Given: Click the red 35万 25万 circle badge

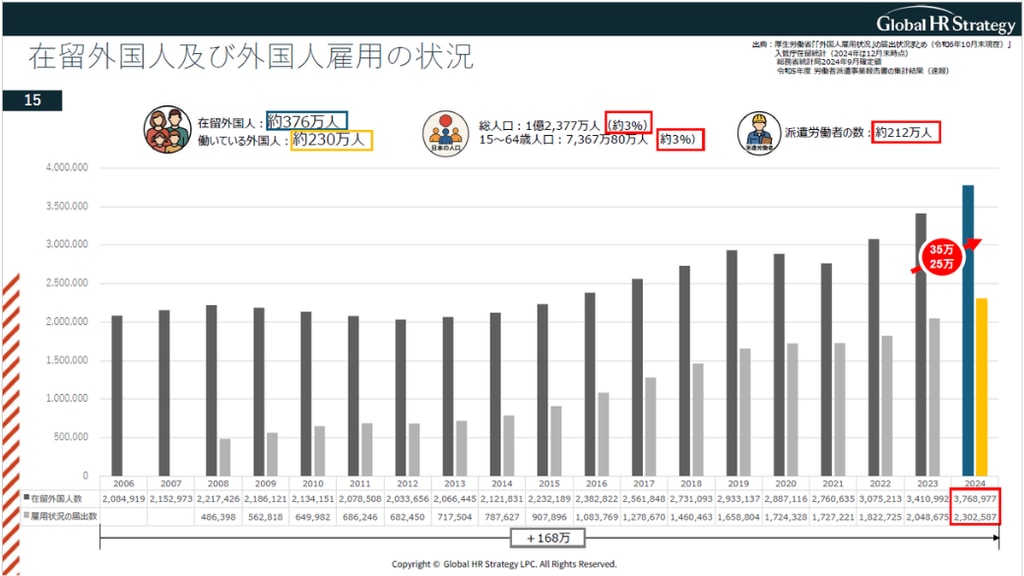Looking at the screenshot, I should [x=941, y=256].
